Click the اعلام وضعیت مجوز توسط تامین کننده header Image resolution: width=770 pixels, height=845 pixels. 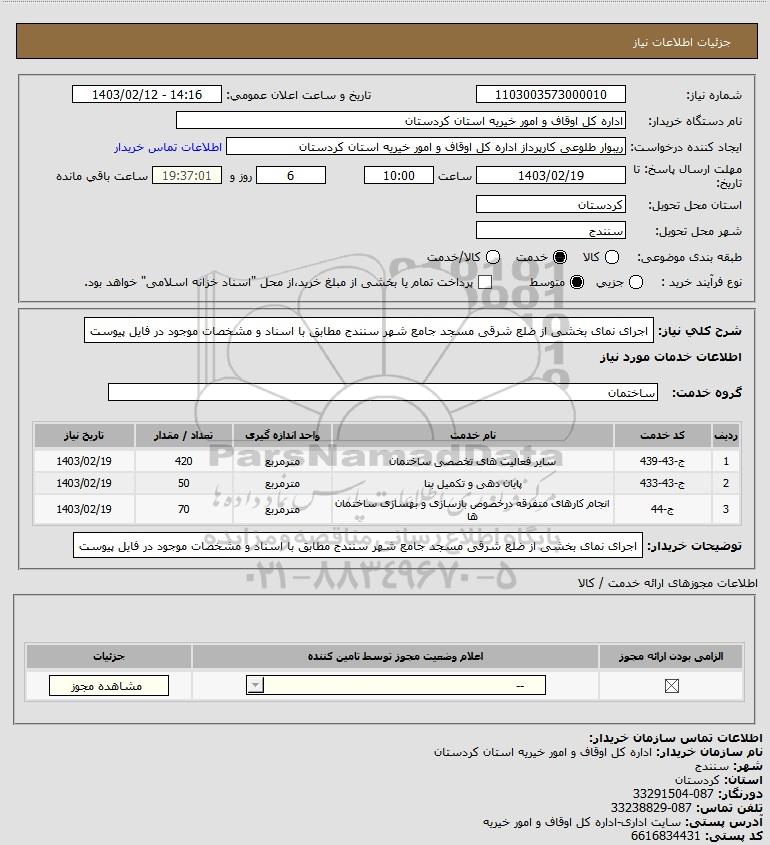click(x=396, y=656)
